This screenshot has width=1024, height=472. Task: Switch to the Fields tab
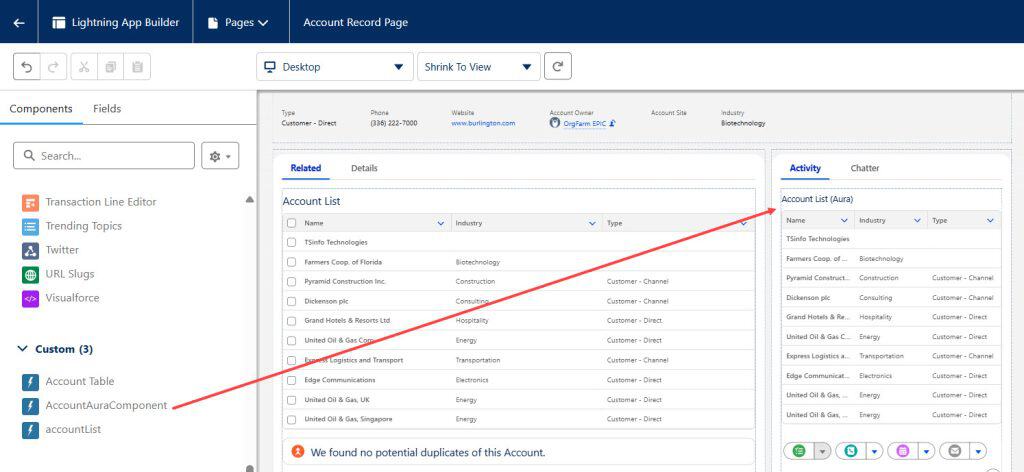coord(107,109)
